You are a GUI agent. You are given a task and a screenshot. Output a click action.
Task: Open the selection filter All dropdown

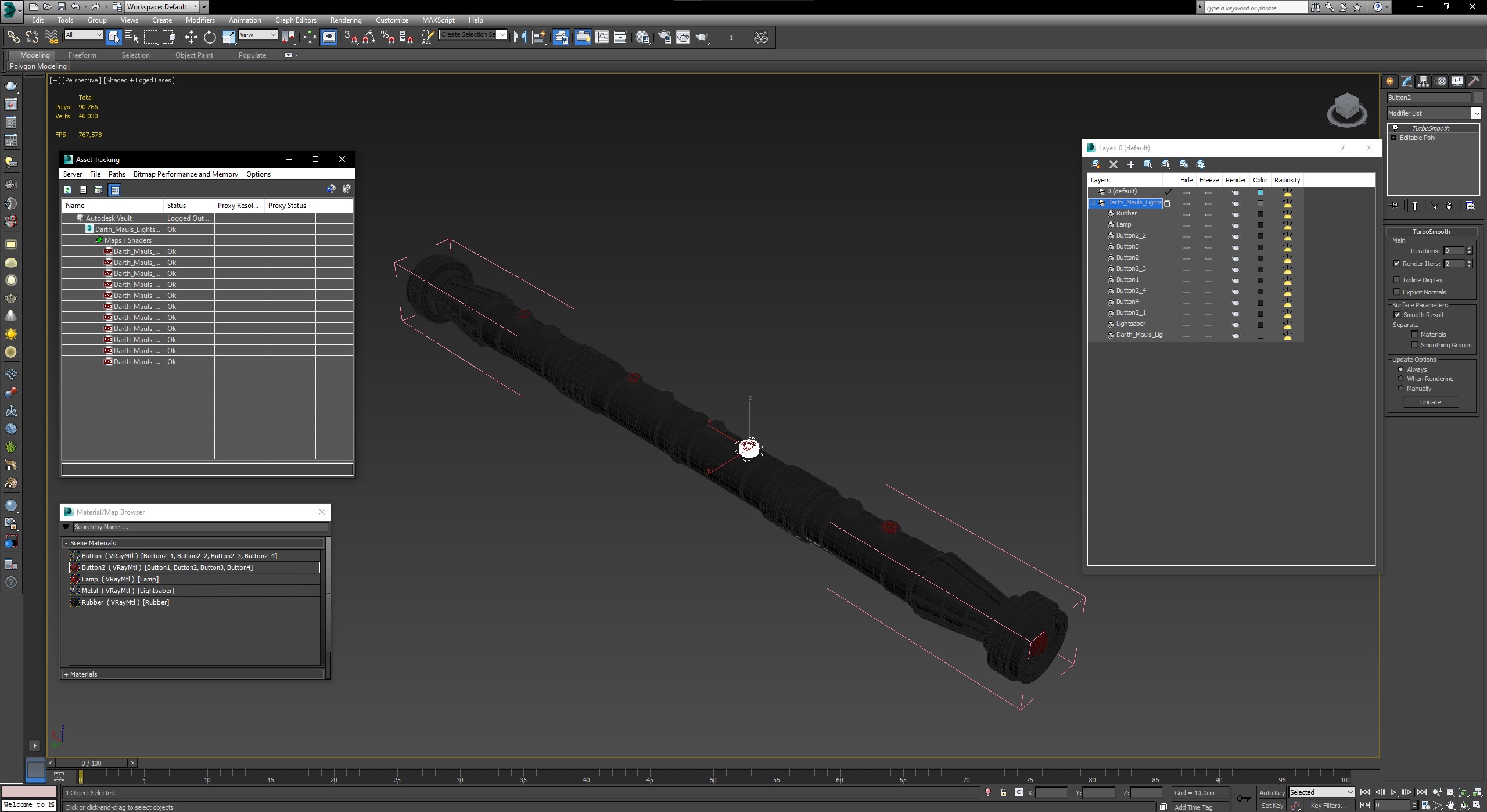point(84,35)
